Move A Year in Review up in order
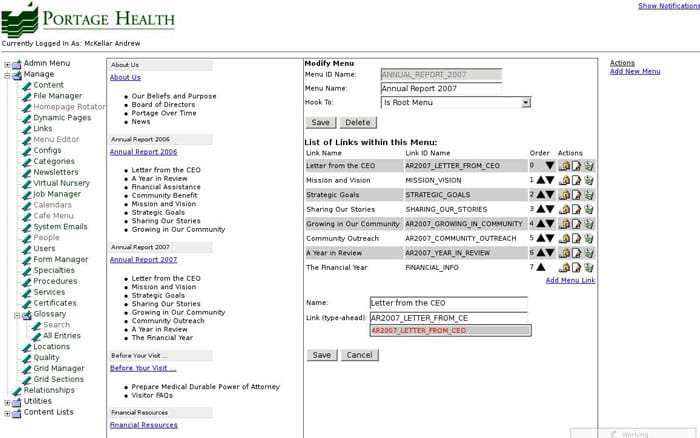The image size is (700, 438). (x=541, y=253)
